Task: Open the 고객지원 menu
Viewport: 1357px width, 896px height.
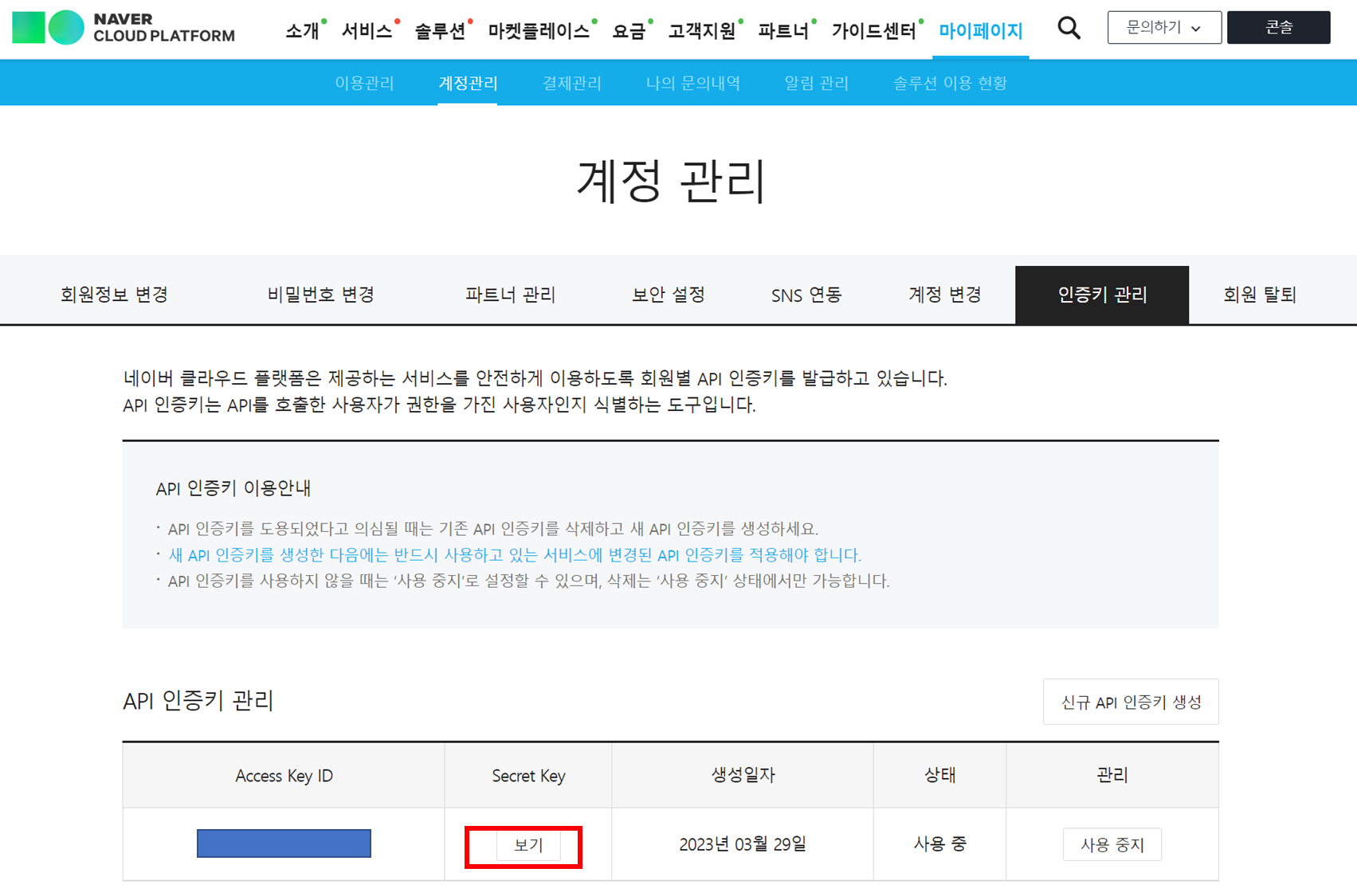Action: [701, 31]
